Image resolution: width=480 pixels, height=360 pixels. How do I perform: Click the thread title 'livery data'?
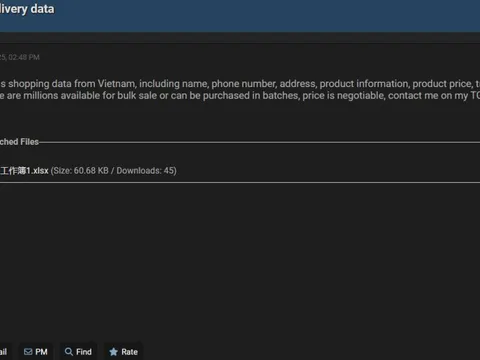27,9
